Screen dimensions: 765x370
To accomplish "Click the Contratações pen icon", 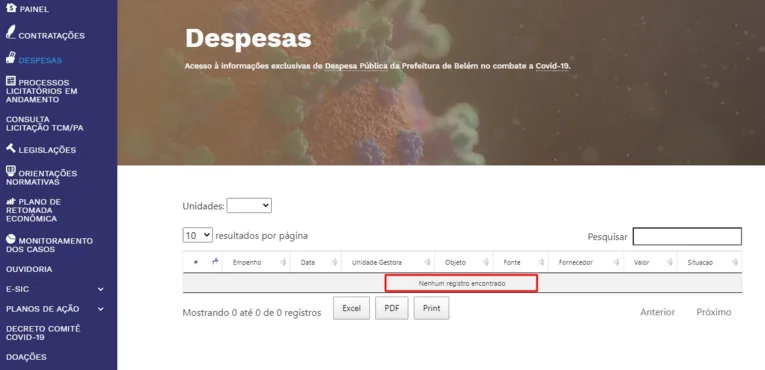I will [11, 32].
